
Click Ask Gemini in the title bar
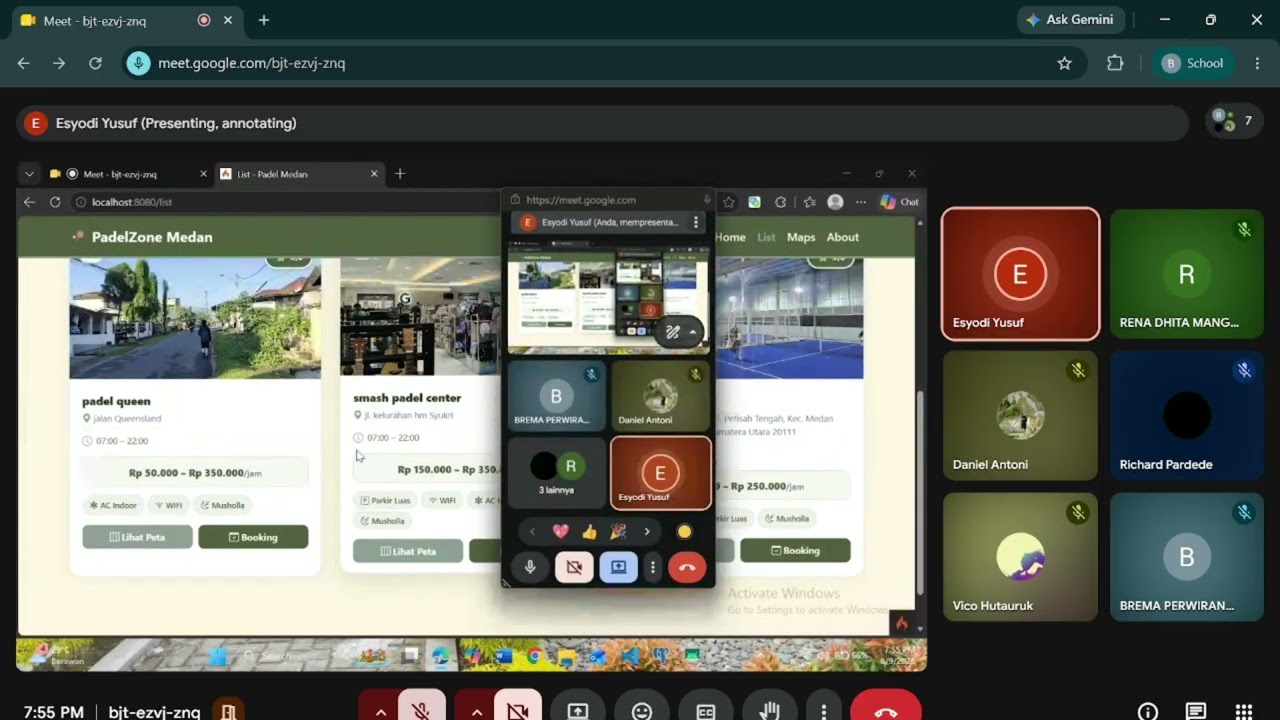point(1071,20)
